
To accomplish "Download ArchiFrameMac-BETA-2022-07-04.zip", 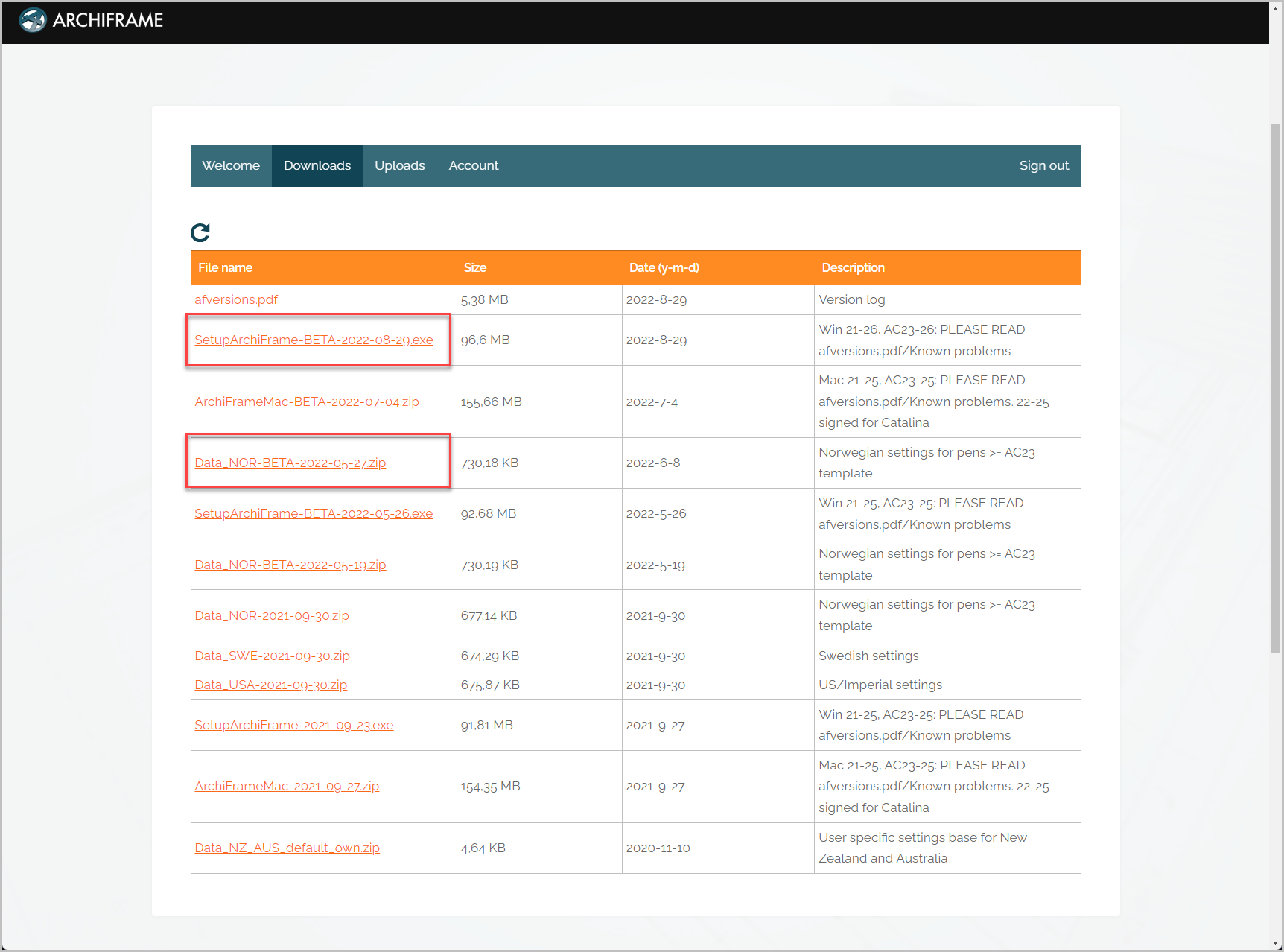I will pos(307,402).
